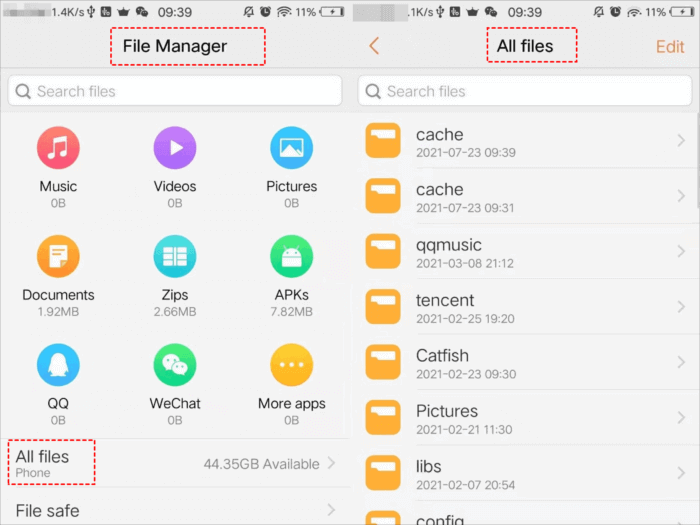Select the qqmusic folder name
700x525 pixels.
(x=449, y=245)
